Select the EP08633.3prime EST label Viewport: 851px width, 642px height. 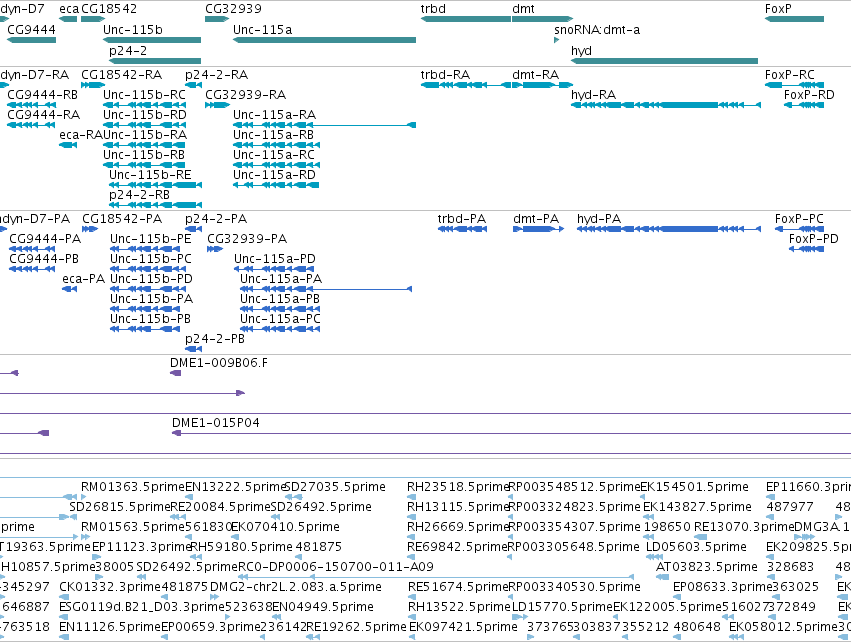tap(722, 587)
